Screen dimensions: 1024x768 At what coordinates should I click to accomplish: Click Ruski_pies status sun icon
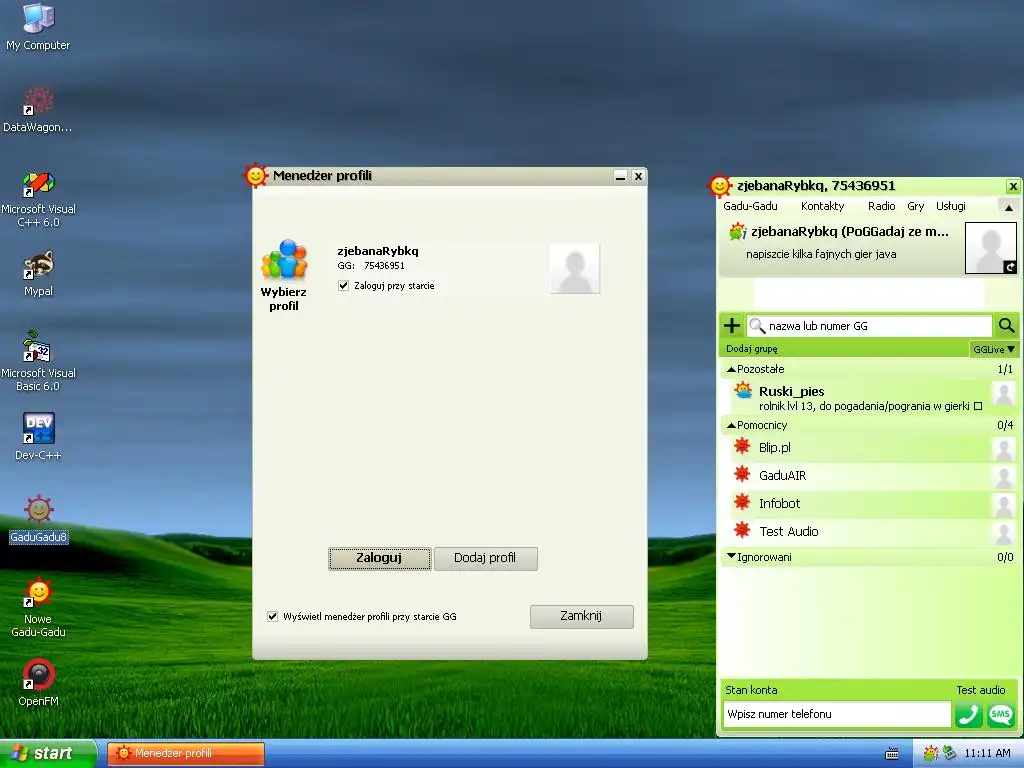tap(743, 391)
